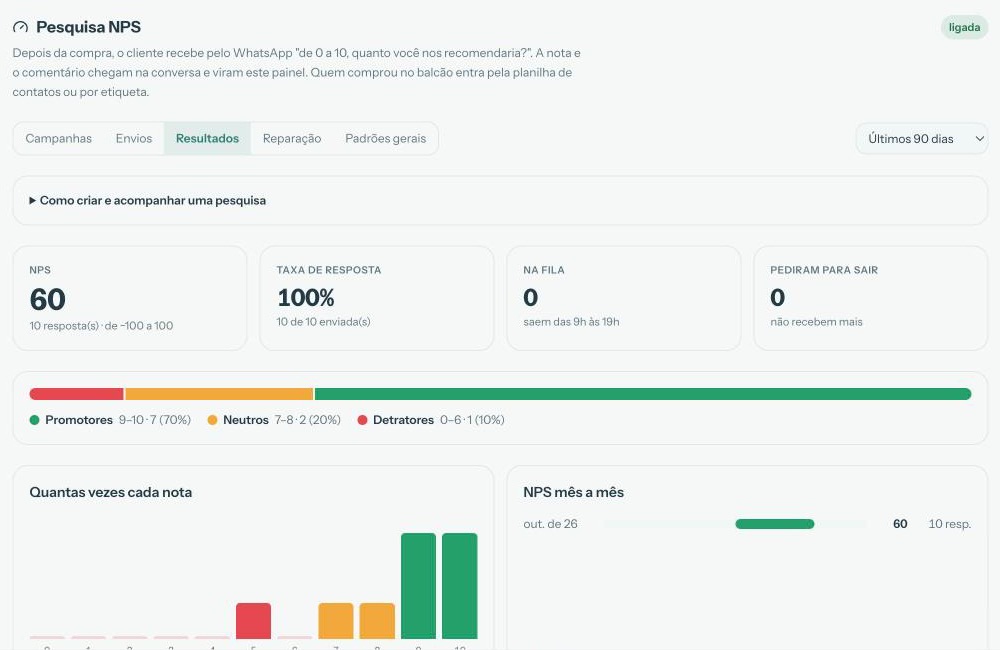
Task: Click the Neutros legend label
Action: (x=246, y=420)
